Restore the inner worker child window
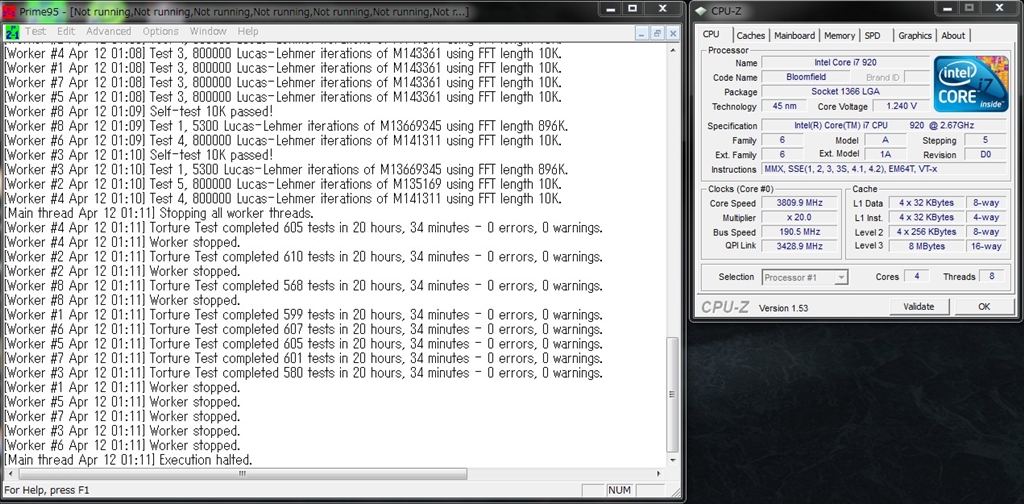This screenshot has height=504, width=1024. [x=658, y=31]
